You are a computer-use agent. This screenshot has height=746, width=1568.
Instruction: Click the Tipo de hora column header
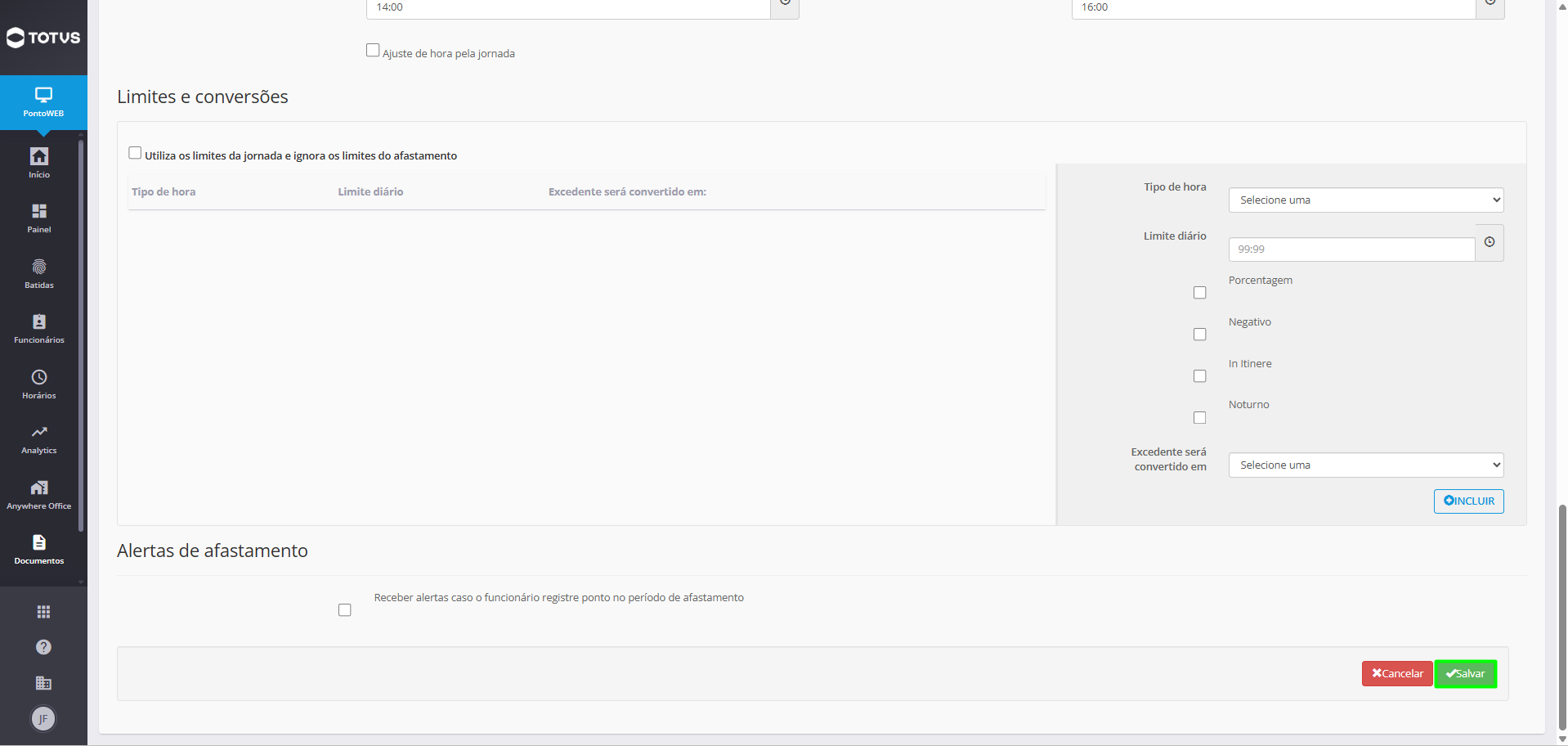pyautogui.click(x=164, y=192)
